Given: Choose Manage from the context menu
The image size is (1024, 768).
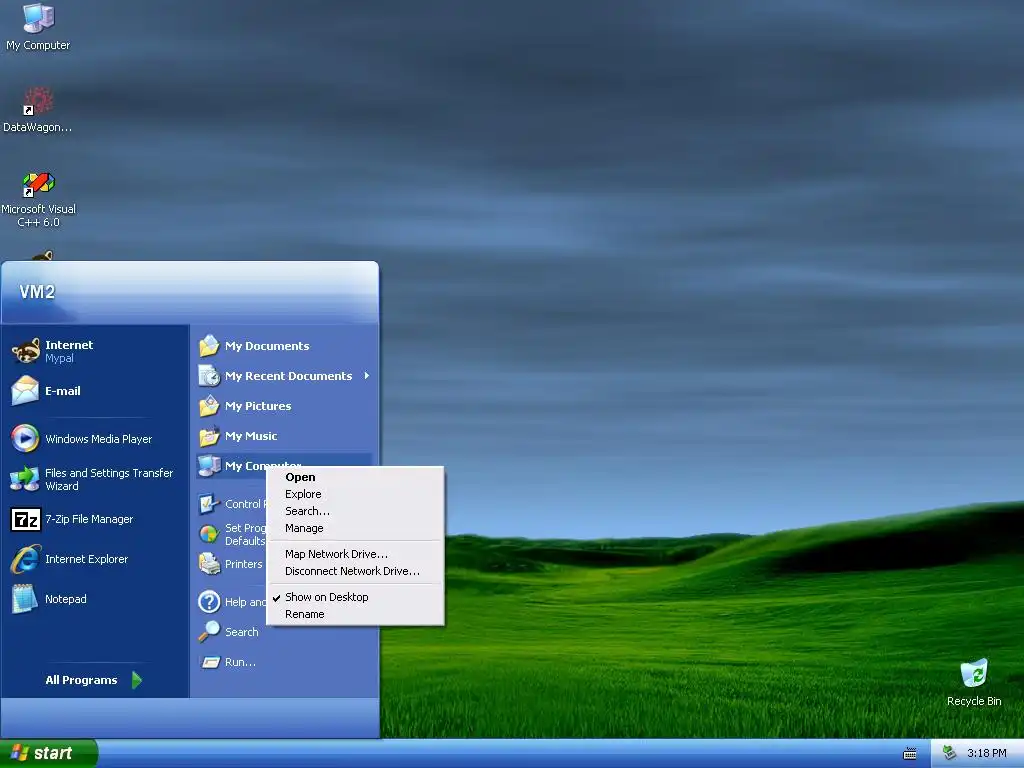Looking at the screenshot, I should tap(355, 528).
